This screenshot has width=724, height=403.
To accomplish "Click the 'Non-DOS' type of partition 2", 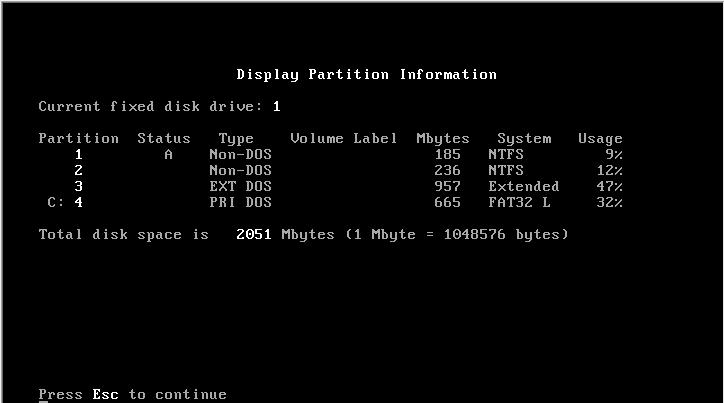I will click(241, 170).
